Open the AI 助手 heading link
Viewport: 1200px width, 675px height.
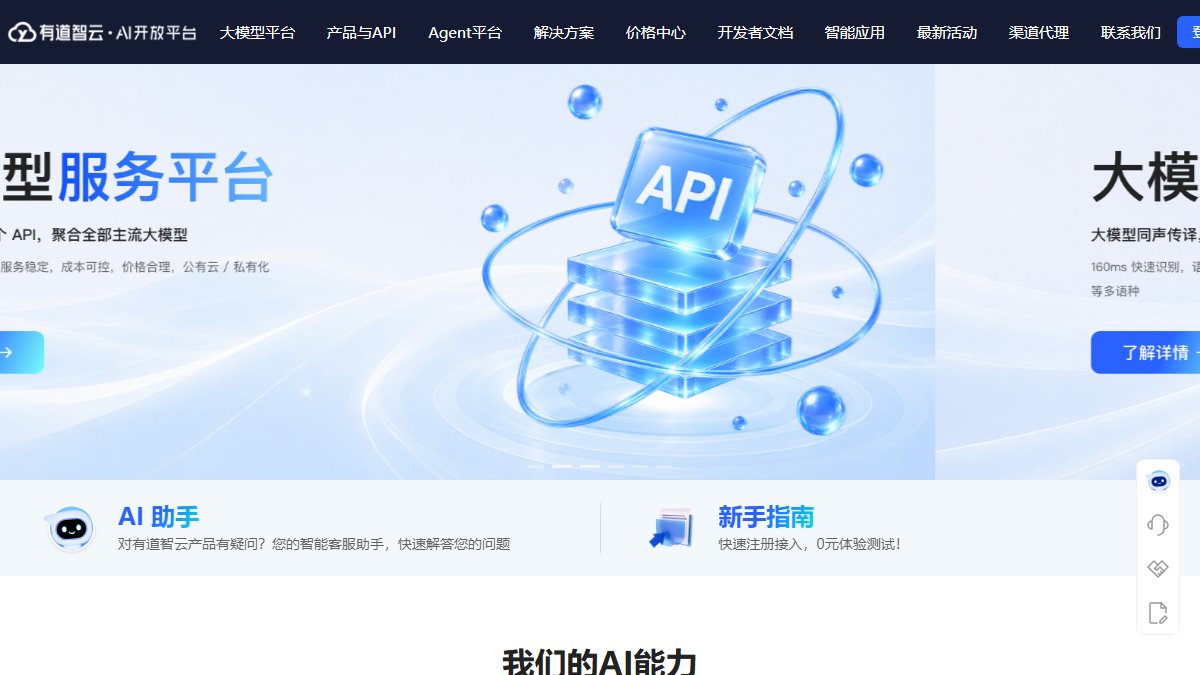click(x=158, y=516)
